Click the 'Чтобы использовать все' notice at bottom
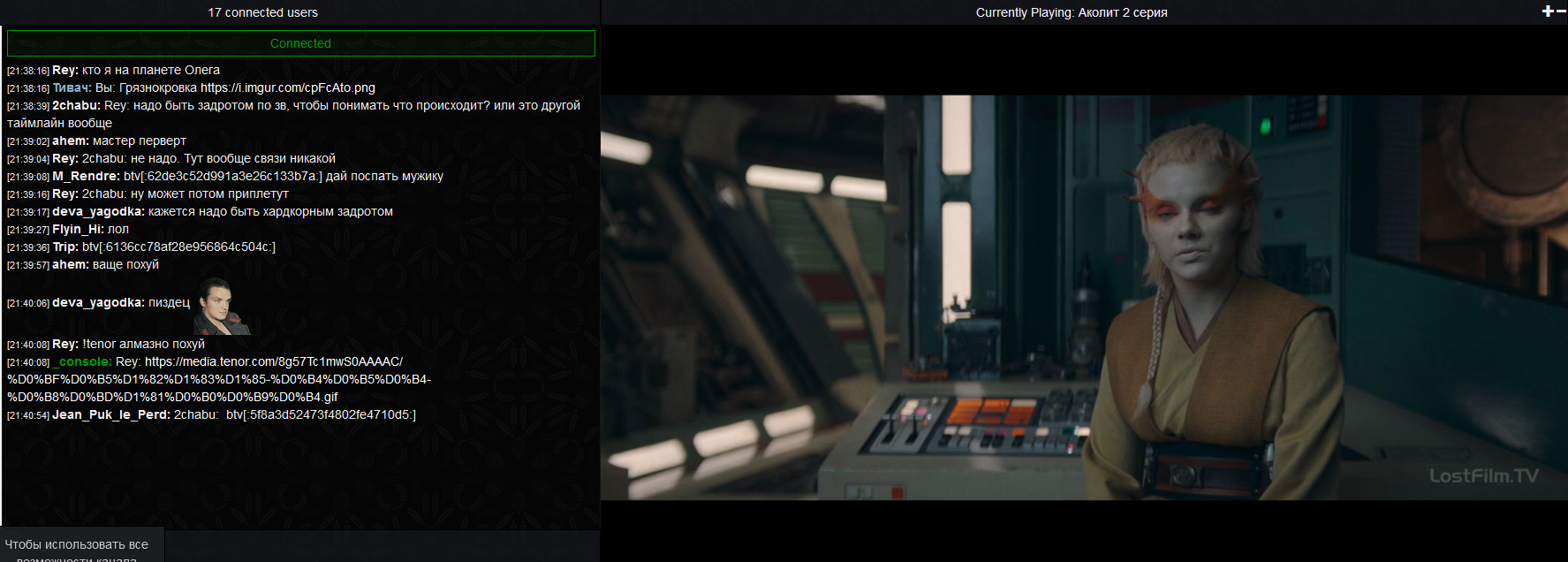Viewport: 1568px width, 562px height. (x=77, y=544)
